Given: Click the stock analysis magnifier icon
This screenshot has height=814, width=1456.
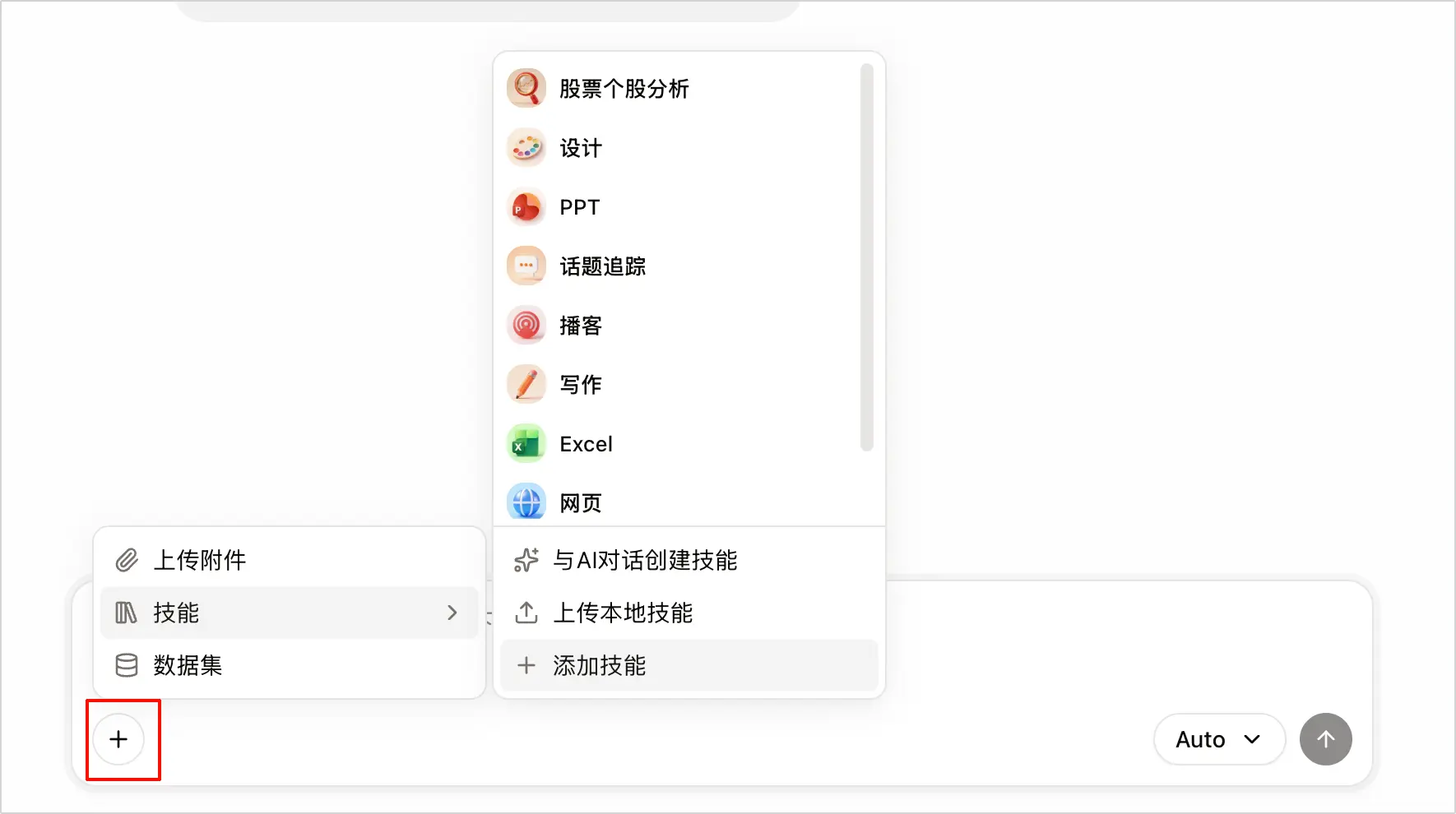Looking at the screenshot, I should pos(526,88).
